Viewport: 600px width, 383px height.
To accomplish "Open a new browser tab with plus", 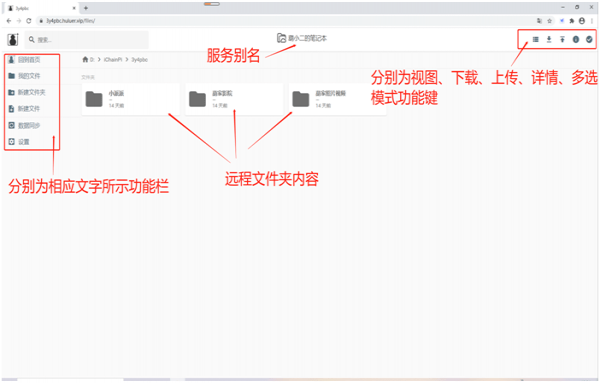I will pyautogui.click(x=86, y=8).
